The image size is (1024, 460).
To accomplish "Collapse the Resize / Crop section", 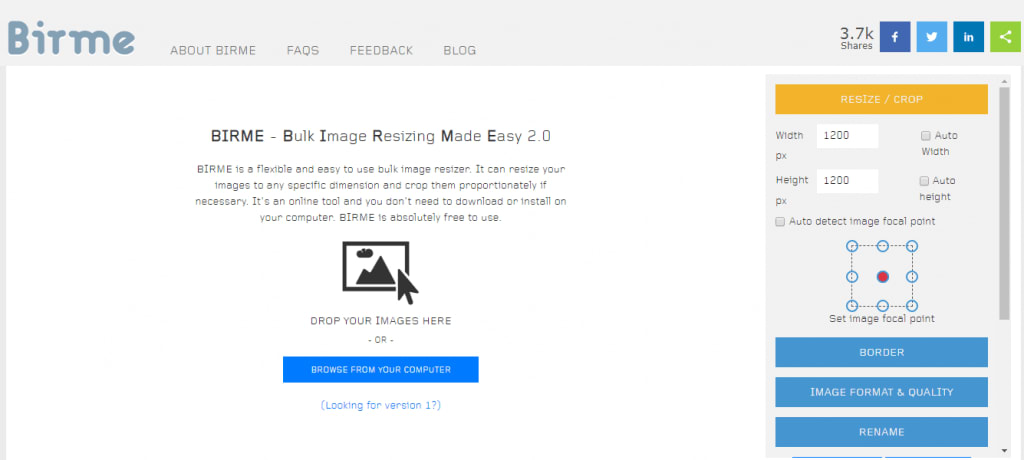I will (x=881, y=99).
